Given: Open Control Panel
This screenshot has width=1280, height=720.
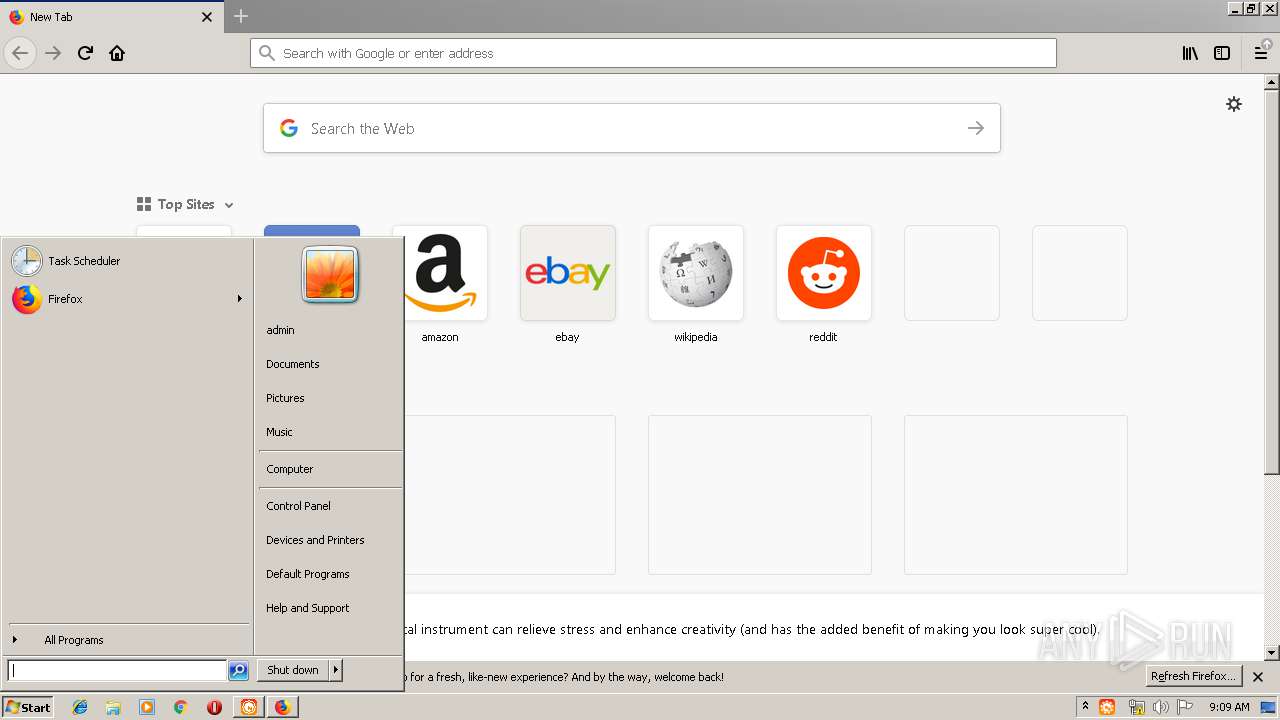Looking at the screenshot, I should pos(298,506).
